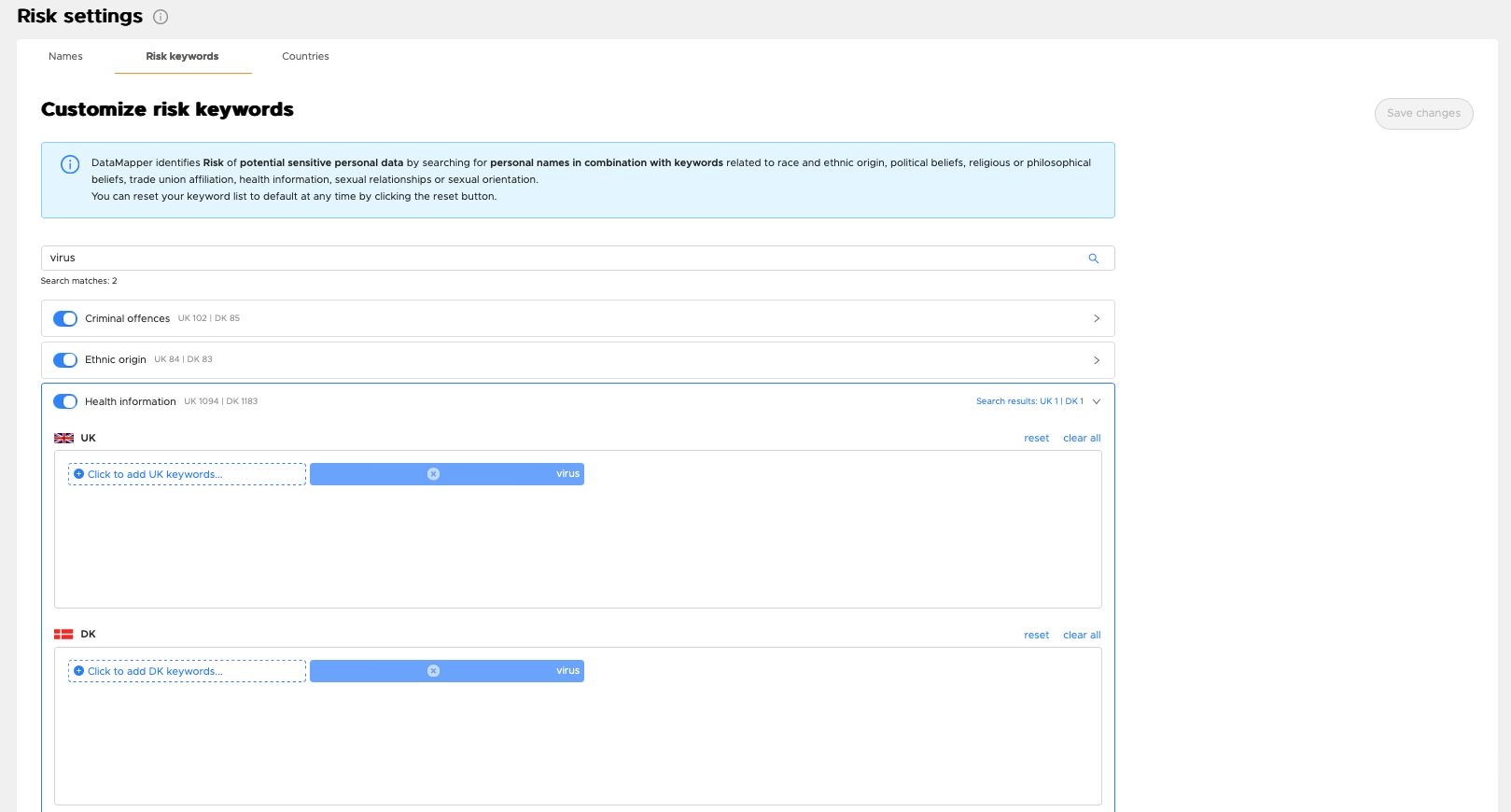Click Search results: UK 1 | DK 1 text
This screenshot has width=1511, height=812.
(x=1029, y=401)
